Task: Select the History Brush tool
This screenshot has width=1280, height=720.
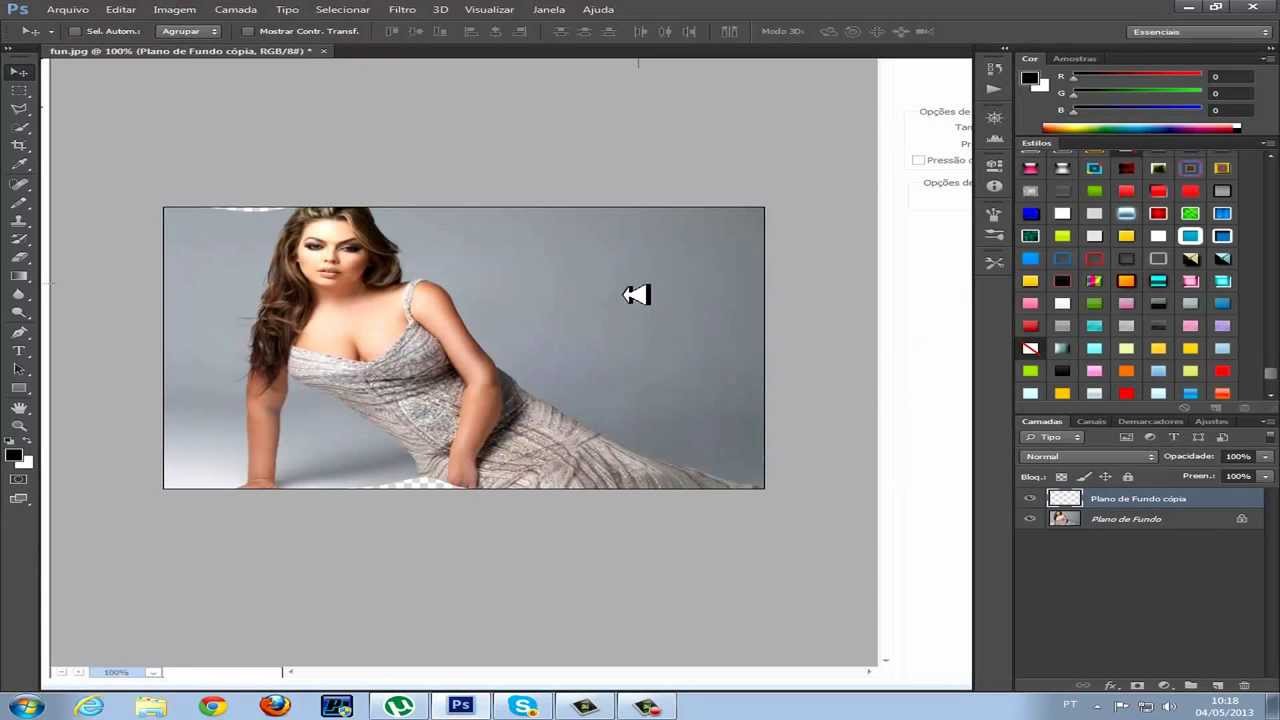Action: tap(19, 239)
